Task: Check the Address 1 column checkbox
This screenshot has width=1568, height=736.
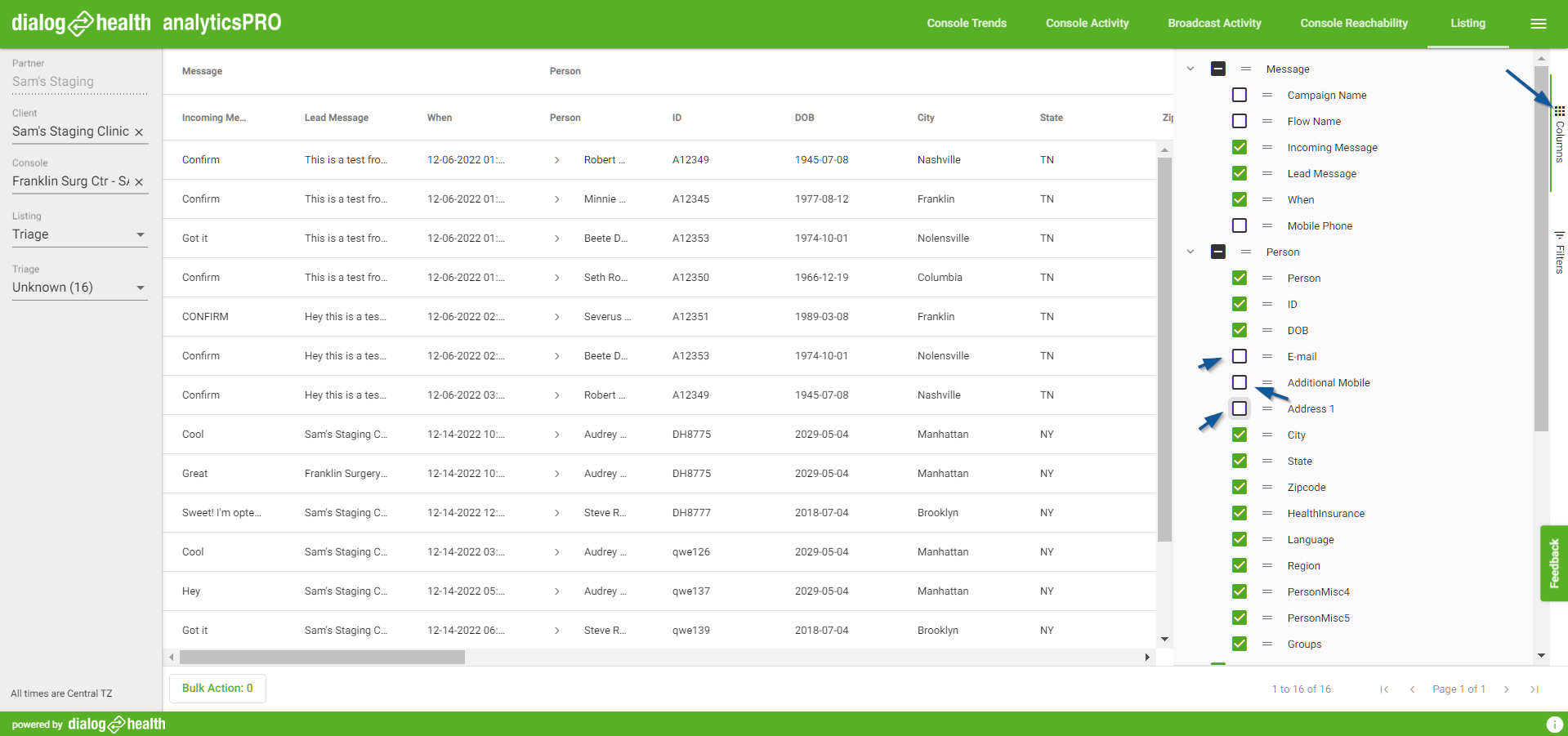Action: tap(1240, 409)
